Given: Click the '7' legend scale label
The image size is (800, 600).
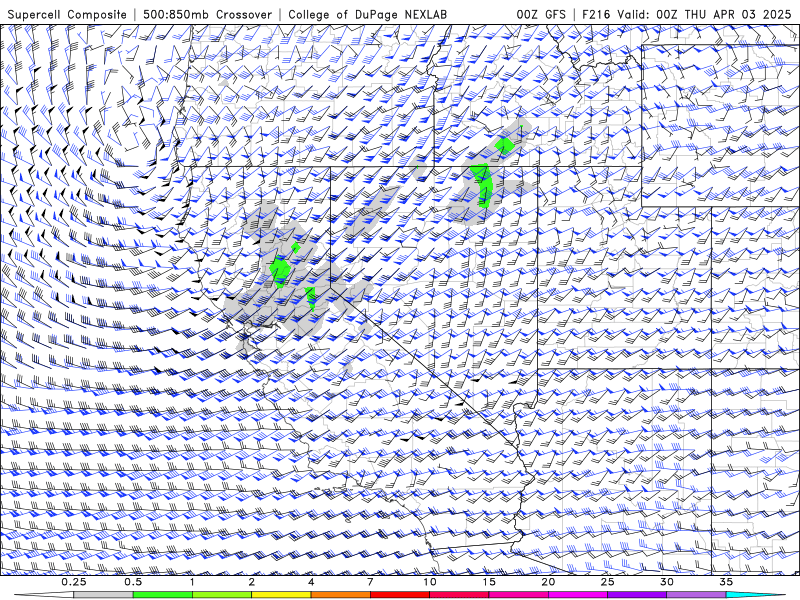Looking at the screenshot, I should coord(370,582).
